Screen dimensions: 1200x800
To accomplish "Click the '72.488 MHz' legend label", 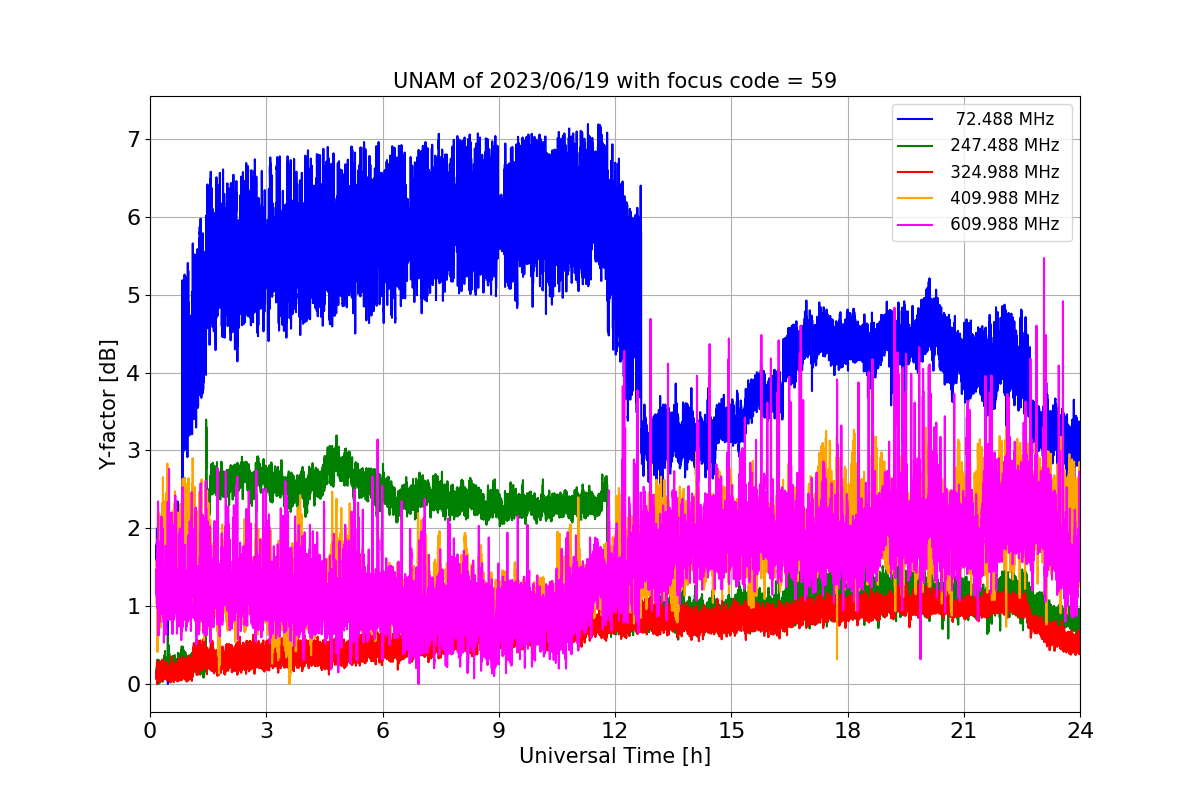I will (1005, 119).
